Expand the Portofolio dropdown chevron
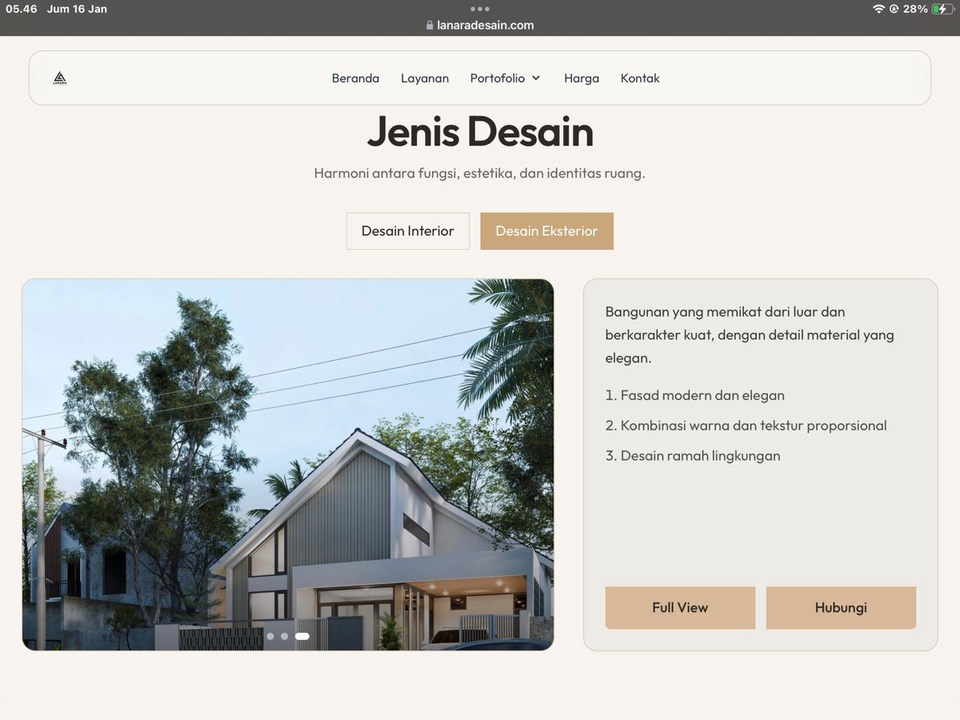The height and width of the screenshot is (720, 960). click(536, 78)
